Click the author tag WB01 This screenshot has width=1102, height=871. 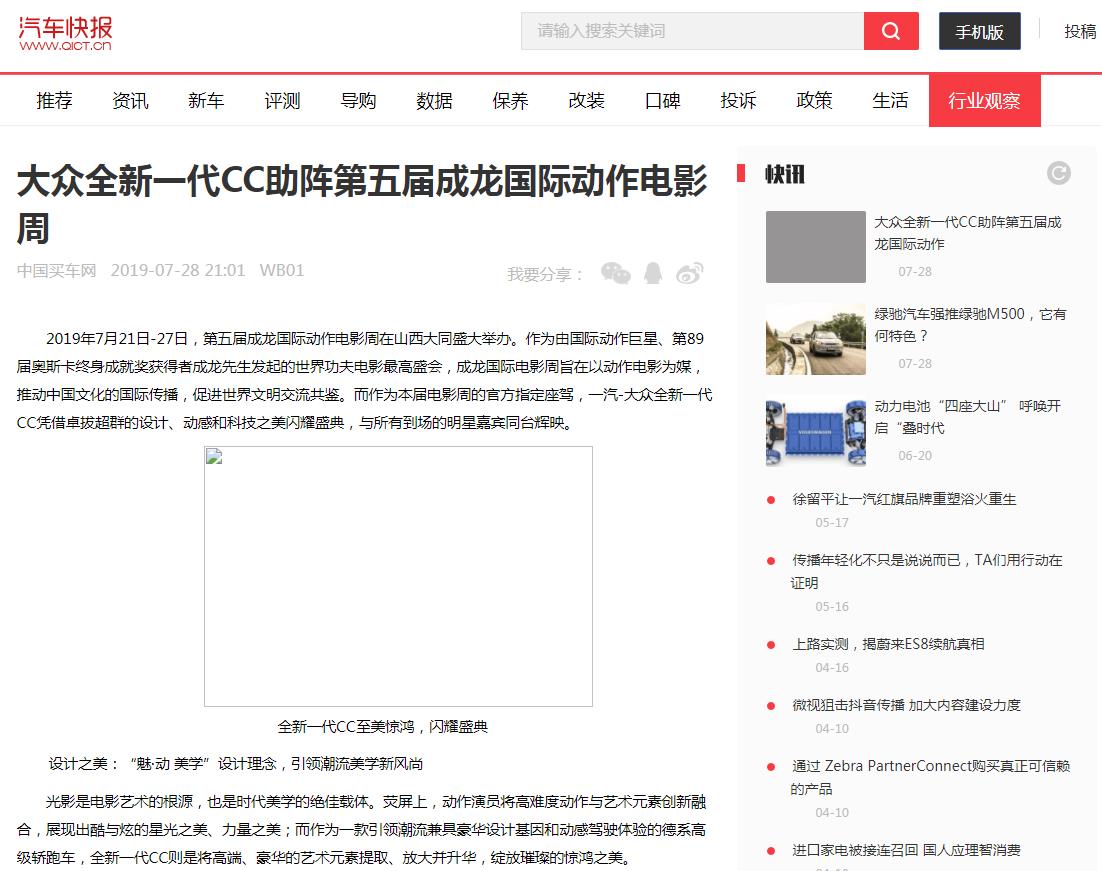click(282, 271)
